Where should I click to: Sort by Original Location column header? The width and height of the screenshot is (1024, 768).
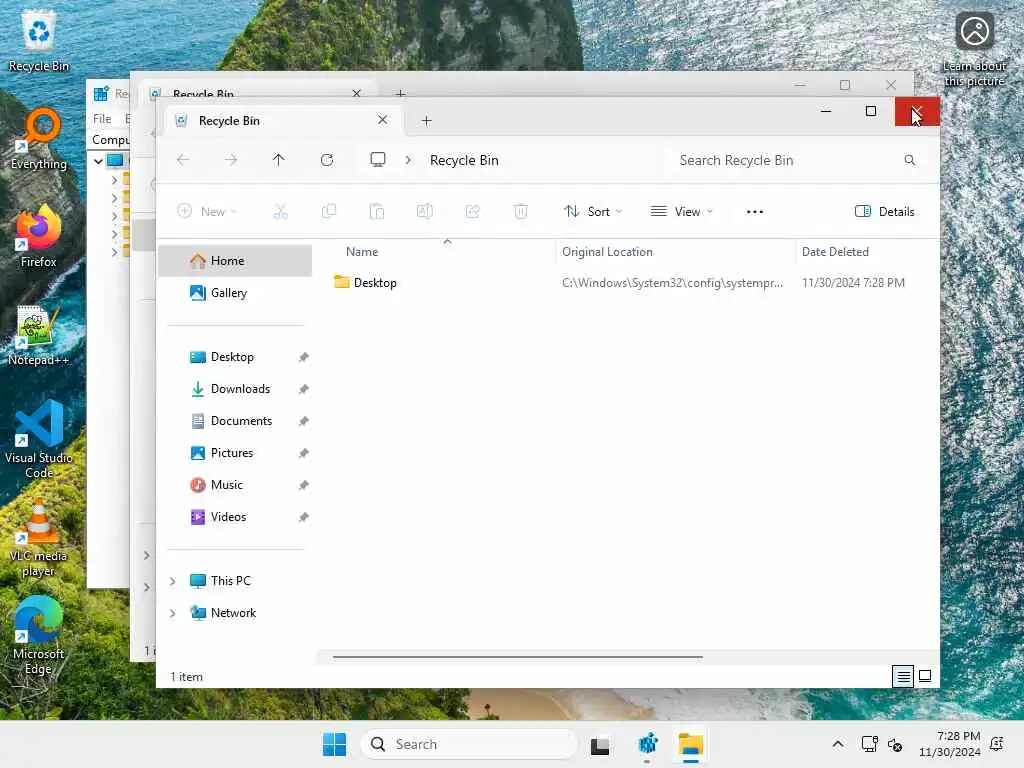click(x=607, y=252)
